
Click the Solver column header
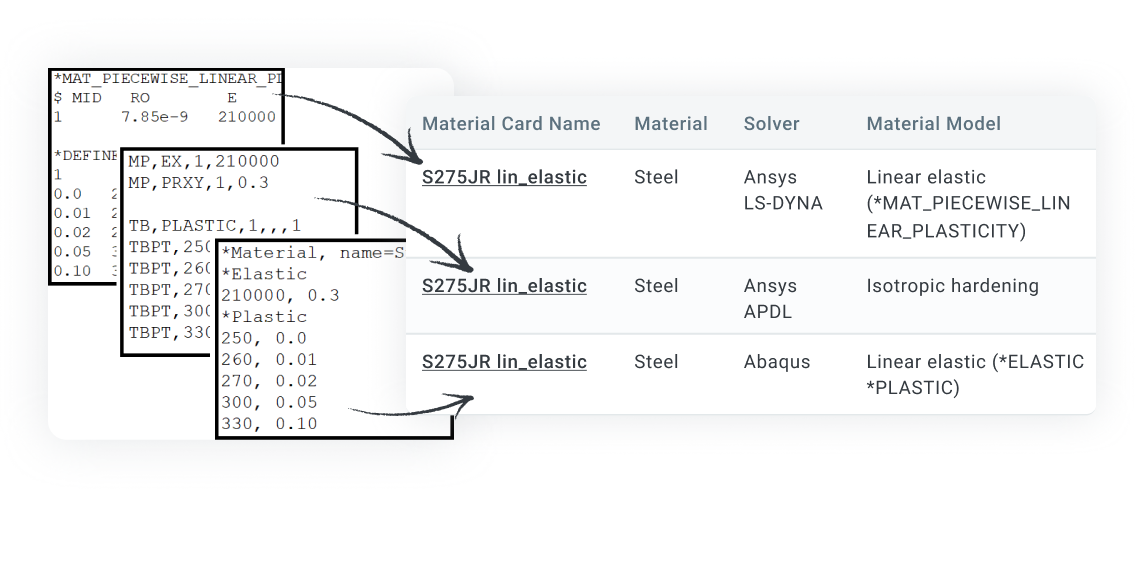pyautogui.click(x=771, y=124)
